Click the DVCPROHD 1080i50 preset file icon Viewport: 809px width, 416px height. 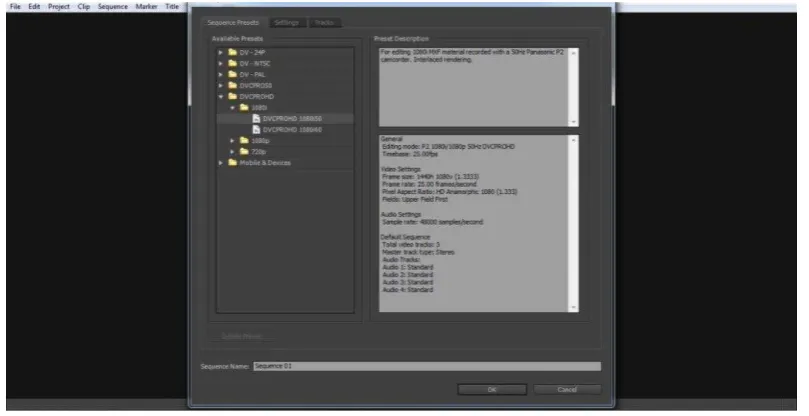click(x=256, y=118)
